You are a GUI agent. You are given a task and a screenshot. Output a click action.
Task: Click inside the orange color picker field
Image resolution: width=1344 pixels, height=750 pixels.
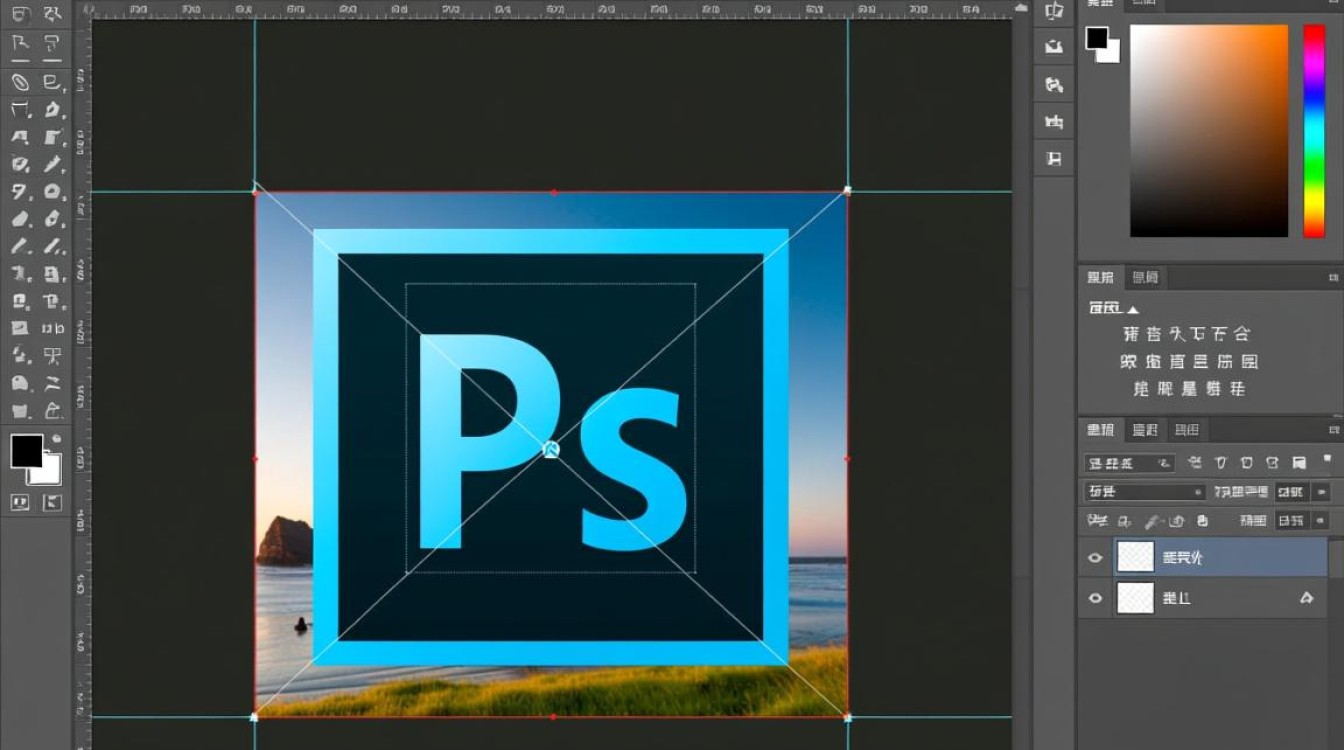click(1209, 131)
